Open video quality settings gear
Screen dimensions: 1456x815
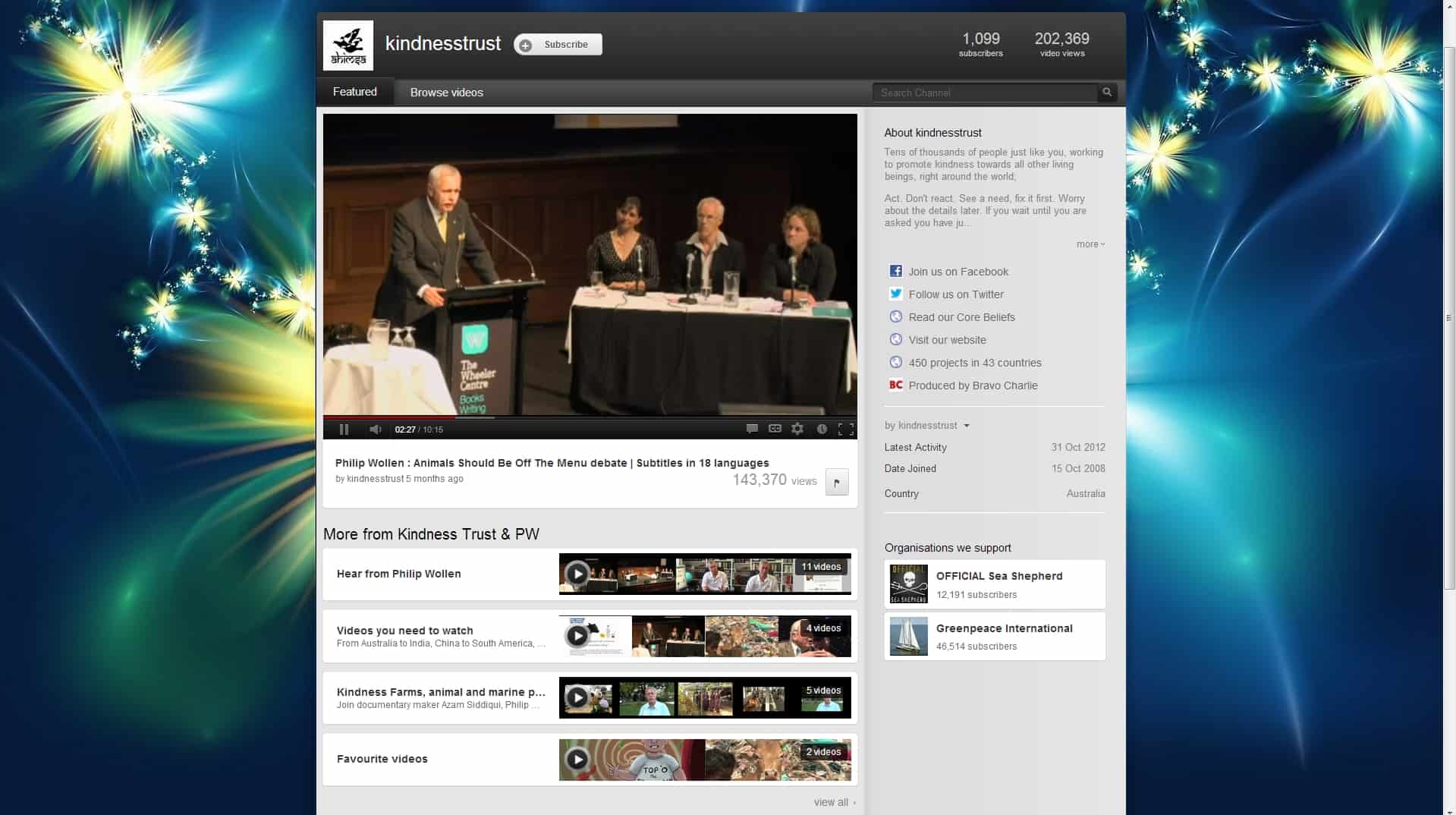(x=797, y=429)
